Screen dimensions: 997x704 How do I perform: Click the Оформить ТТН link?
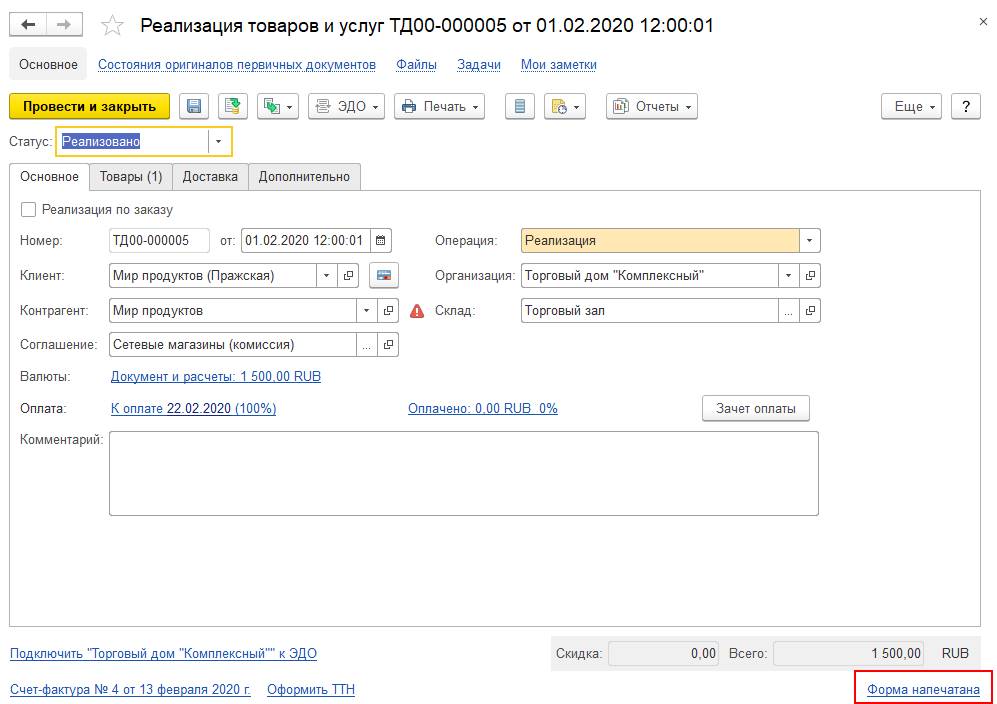311,689
